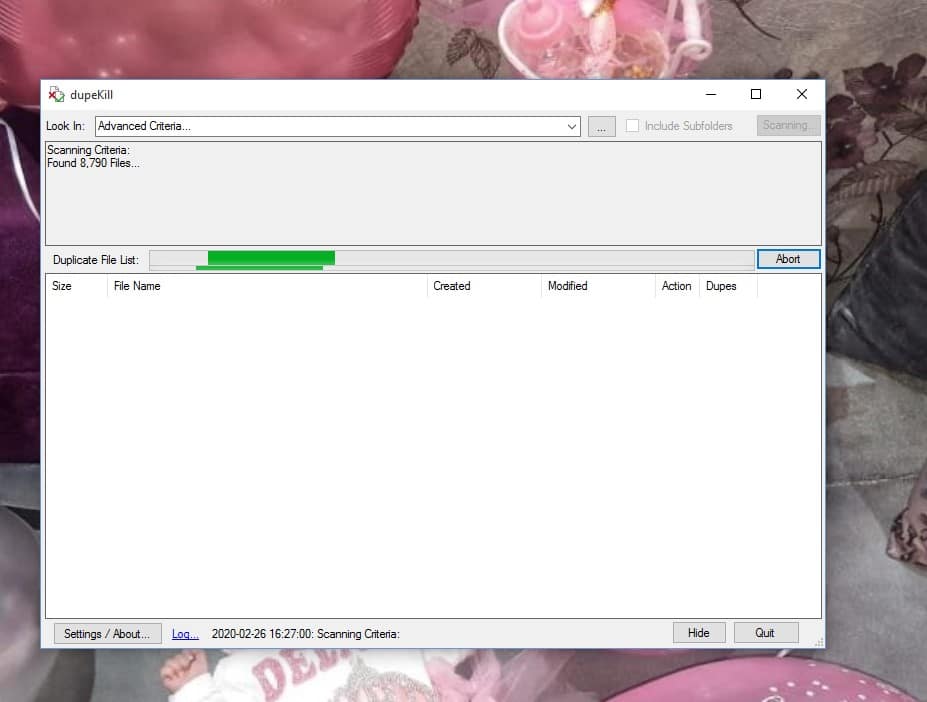927x702 pixels.
Task: Click the dupeKill app icon in title bar
Action: (56, 95)
